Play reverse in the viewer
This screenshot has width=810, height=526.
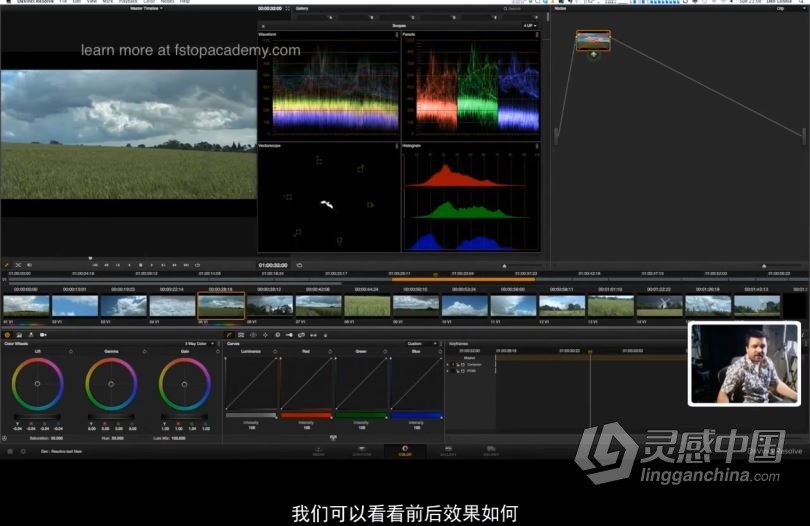click(129, 265)
